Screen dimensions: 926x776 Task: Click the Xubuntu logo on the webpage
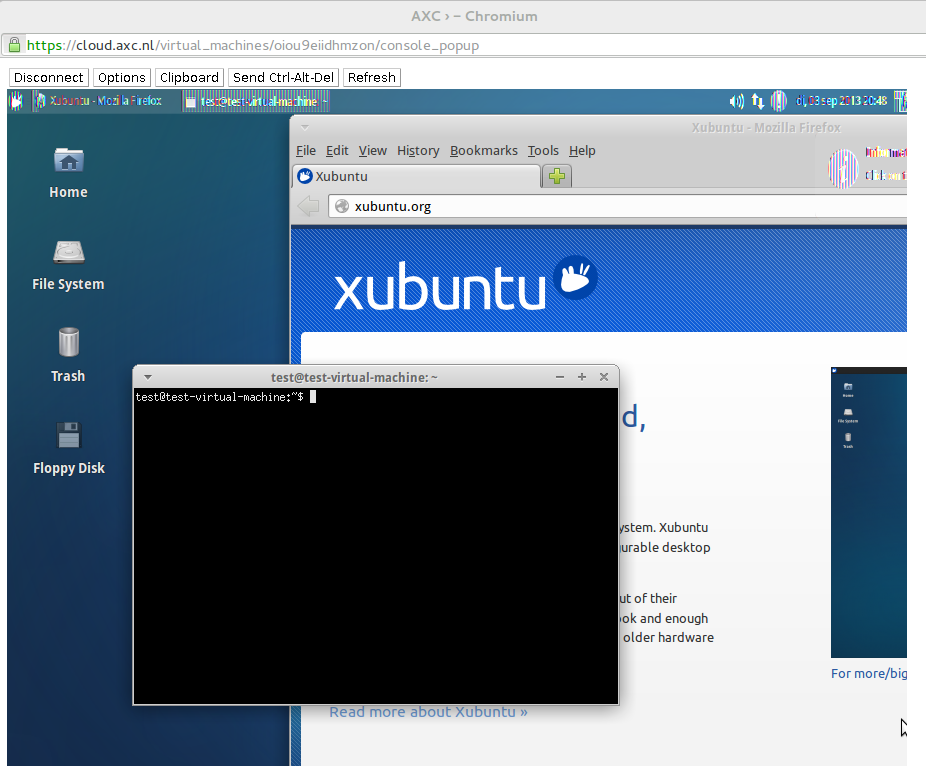(x=465, y=284)
